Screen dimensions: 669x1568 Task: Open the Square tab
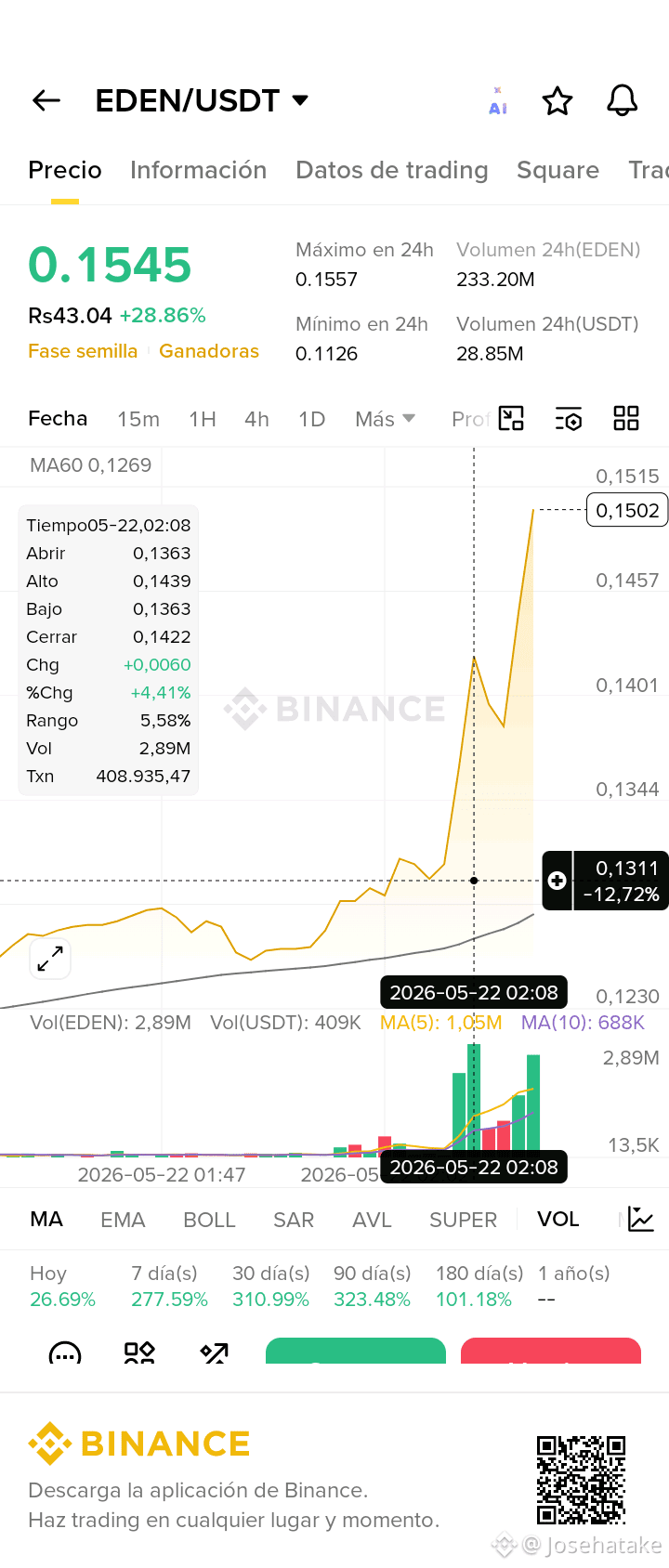557,170
